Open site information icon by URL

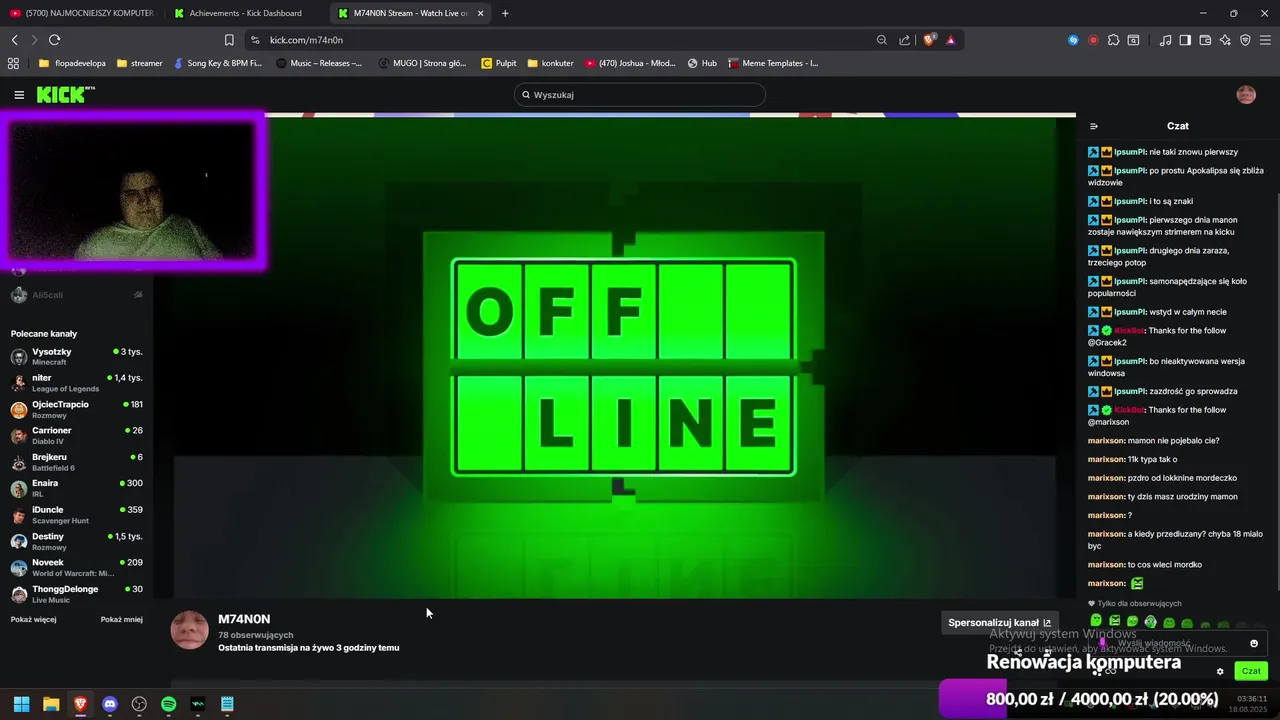(255, 40)
